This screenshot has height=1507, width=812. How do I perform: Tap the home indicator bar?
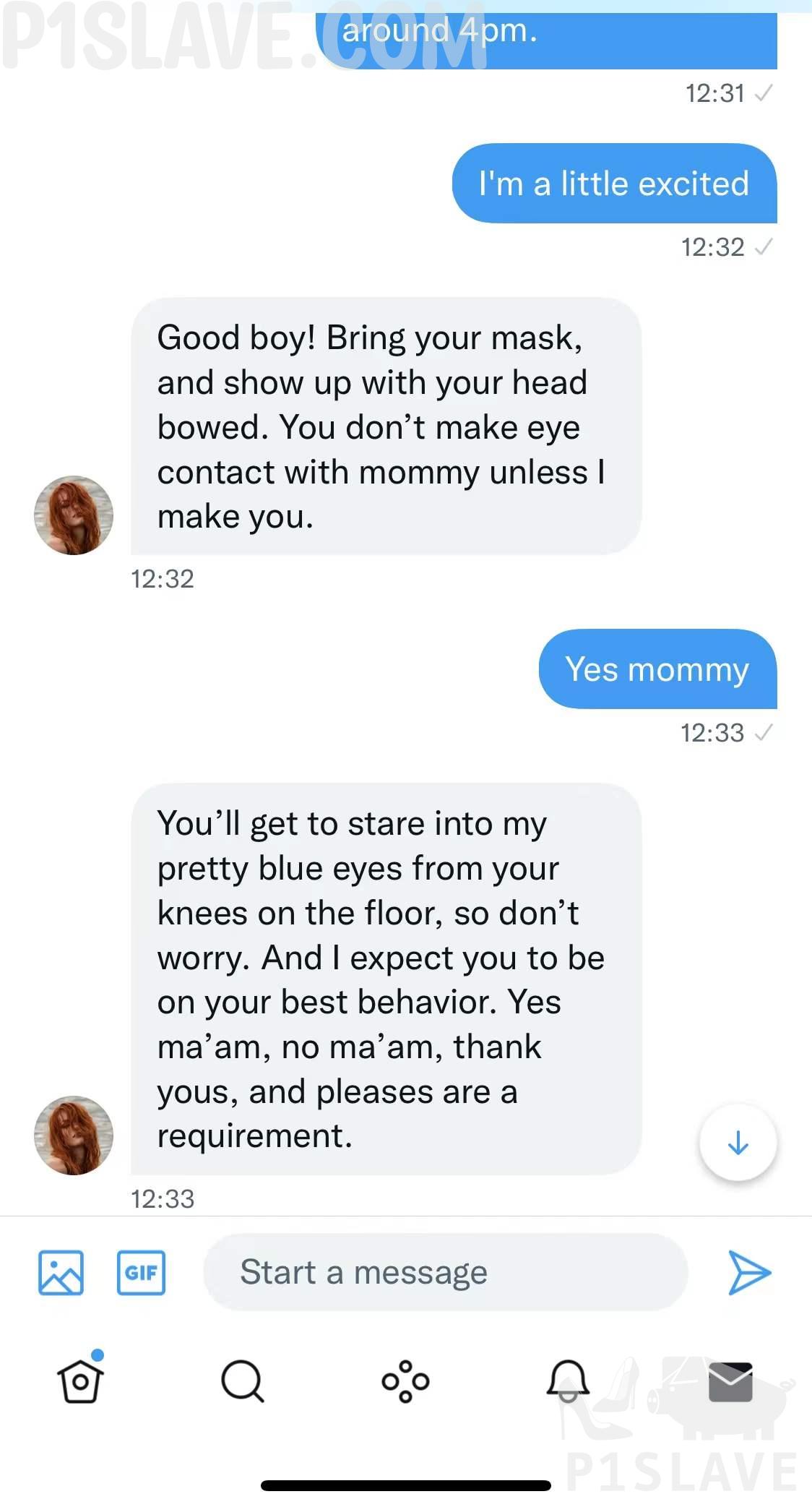(x=406, y=1486)
